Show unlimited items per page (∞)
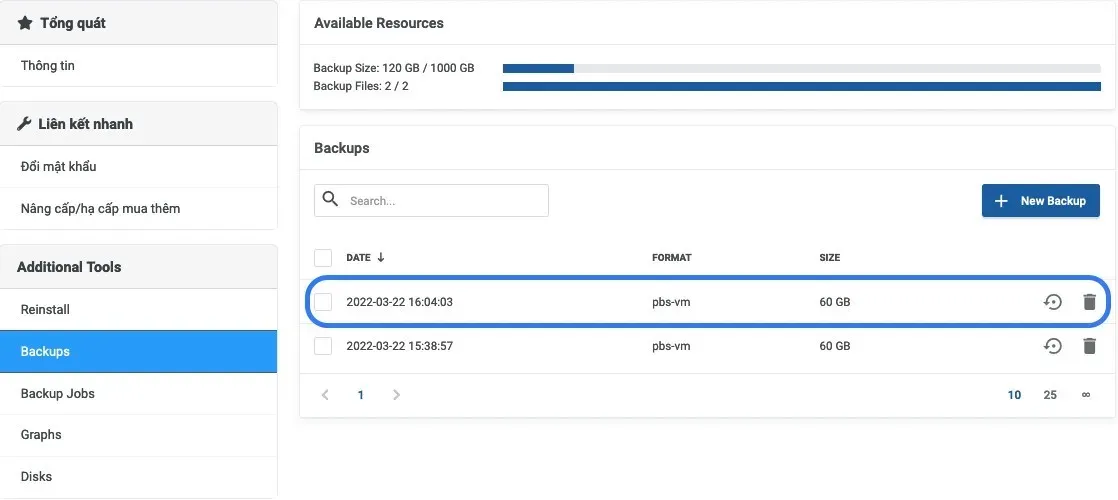The width and height of the screenshot is (1118, 500). [1086, 394]
